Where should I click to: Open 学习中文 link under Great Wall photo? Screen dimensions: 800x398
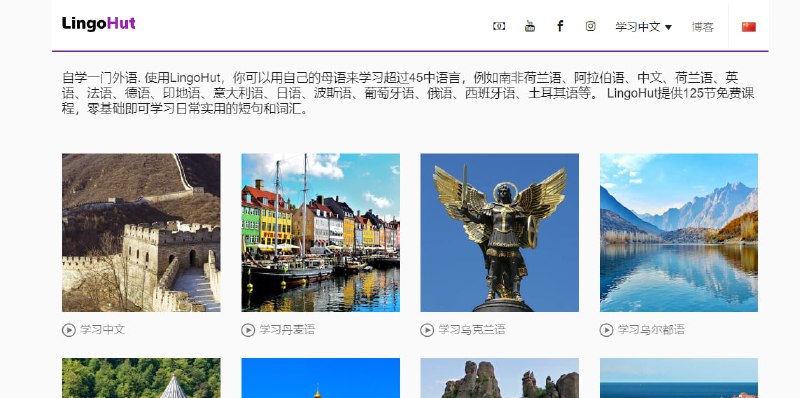tap(103, 330)
